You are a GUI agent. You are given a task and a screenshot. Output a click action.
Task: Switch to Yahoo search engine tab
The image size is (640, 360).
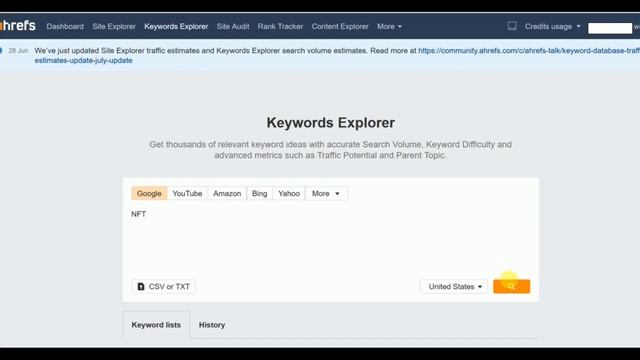click(x=289, y=193)
